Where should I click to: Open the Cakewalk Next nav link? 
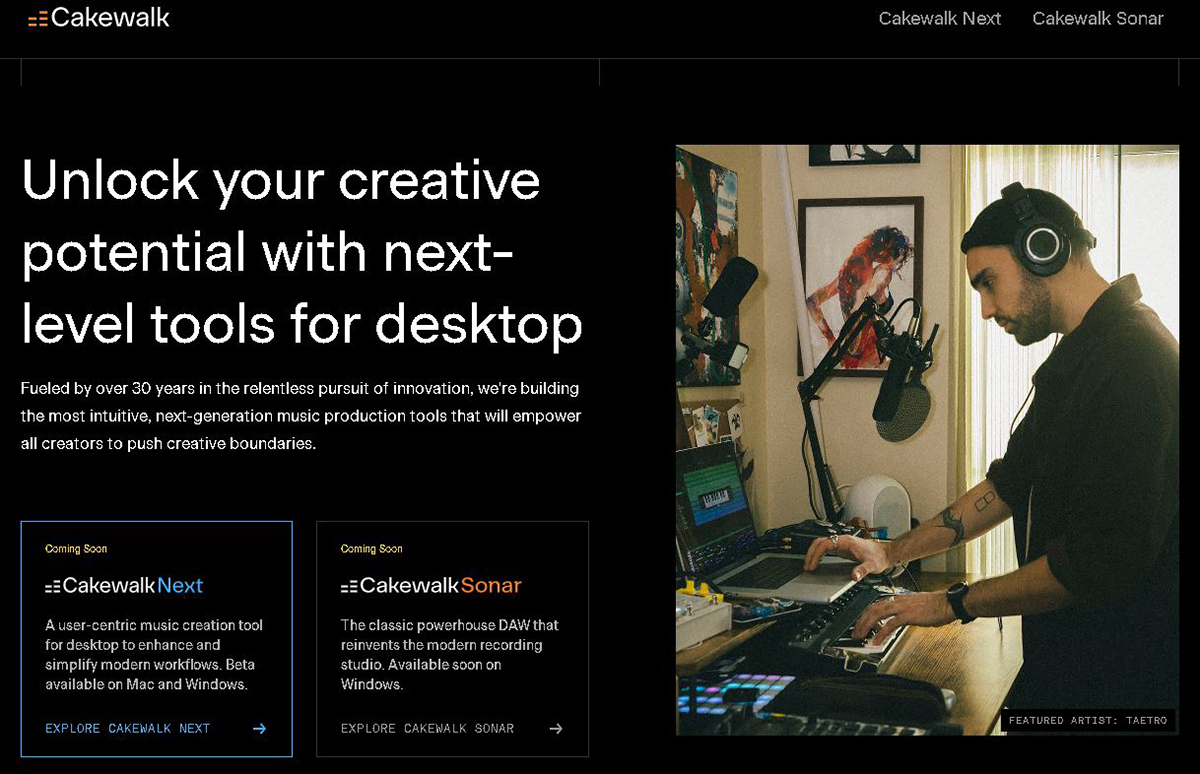[939, 19]
